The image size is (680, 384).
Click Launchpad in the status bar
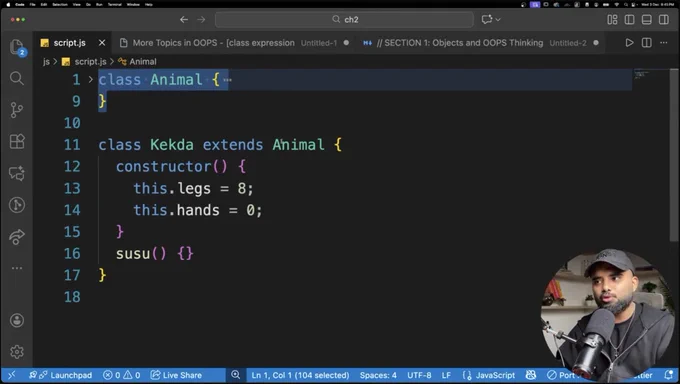click(61, 375)
